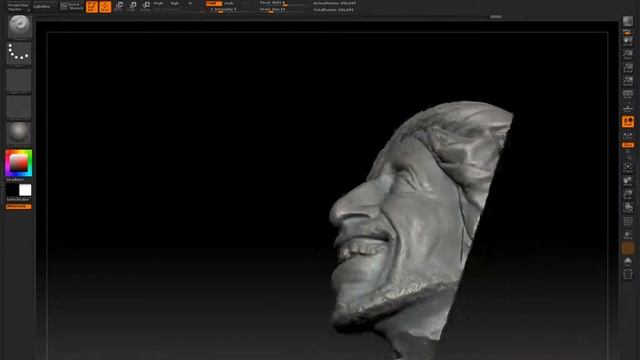Enable Rgb paint mode
Screen dimensions: 640x360
[175, 3]
